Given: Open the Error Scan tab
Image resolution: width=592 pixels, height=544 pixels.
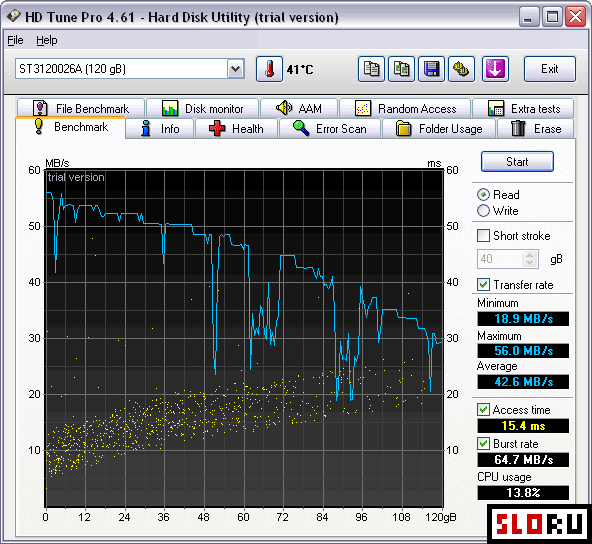Looking at the screenshot, I should click(330, 129).
